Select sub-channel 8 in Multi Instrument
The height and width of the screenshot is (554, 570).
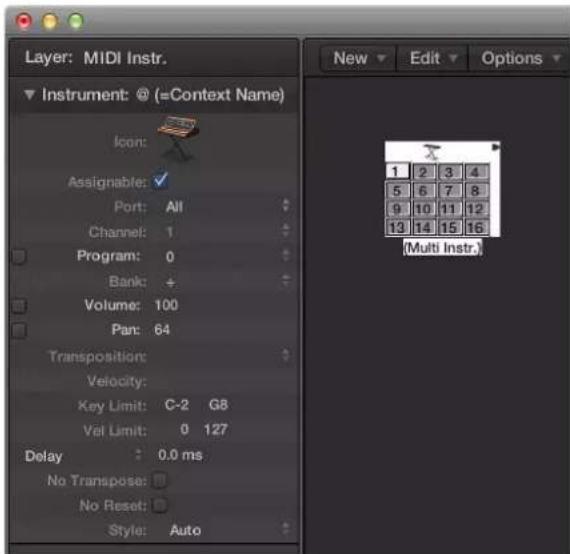(476, 190)
